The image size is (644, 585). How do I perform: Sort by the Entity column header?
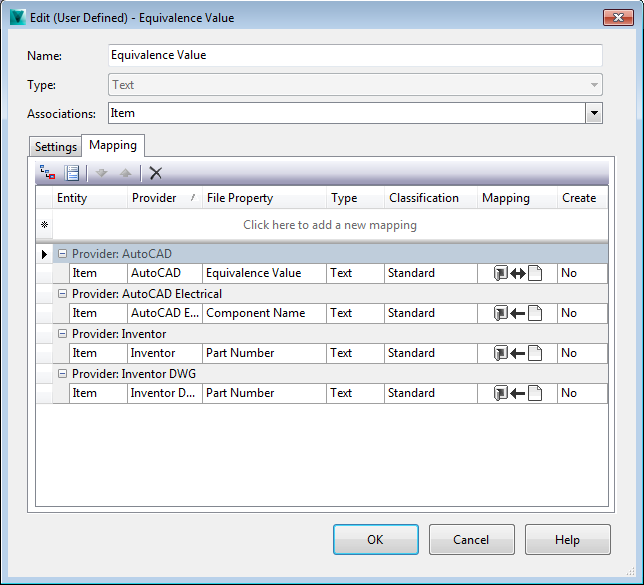coord(90,198)
